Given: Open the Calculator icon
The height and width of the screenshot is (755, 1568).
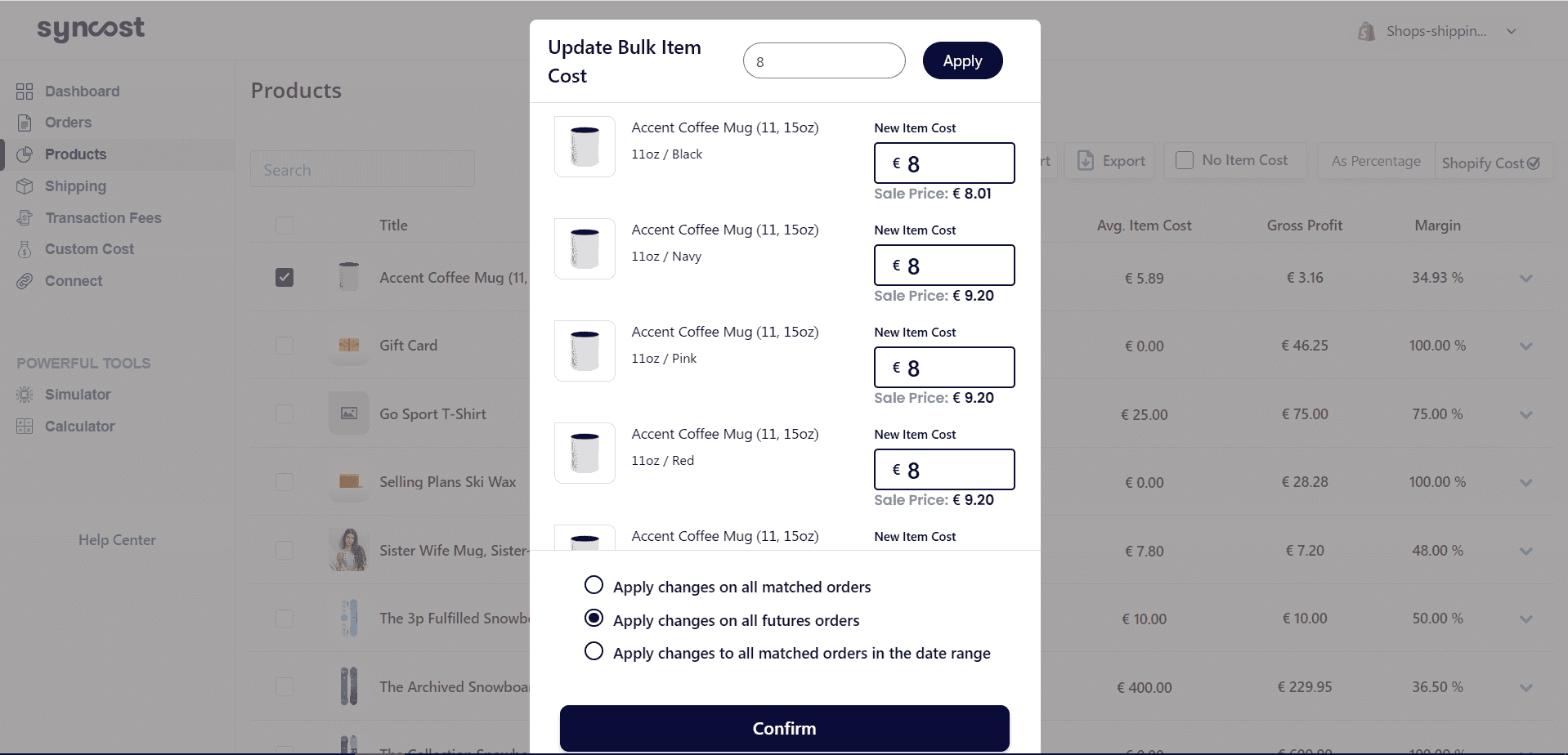Looking at the screenshot, I should pos(25,427).
